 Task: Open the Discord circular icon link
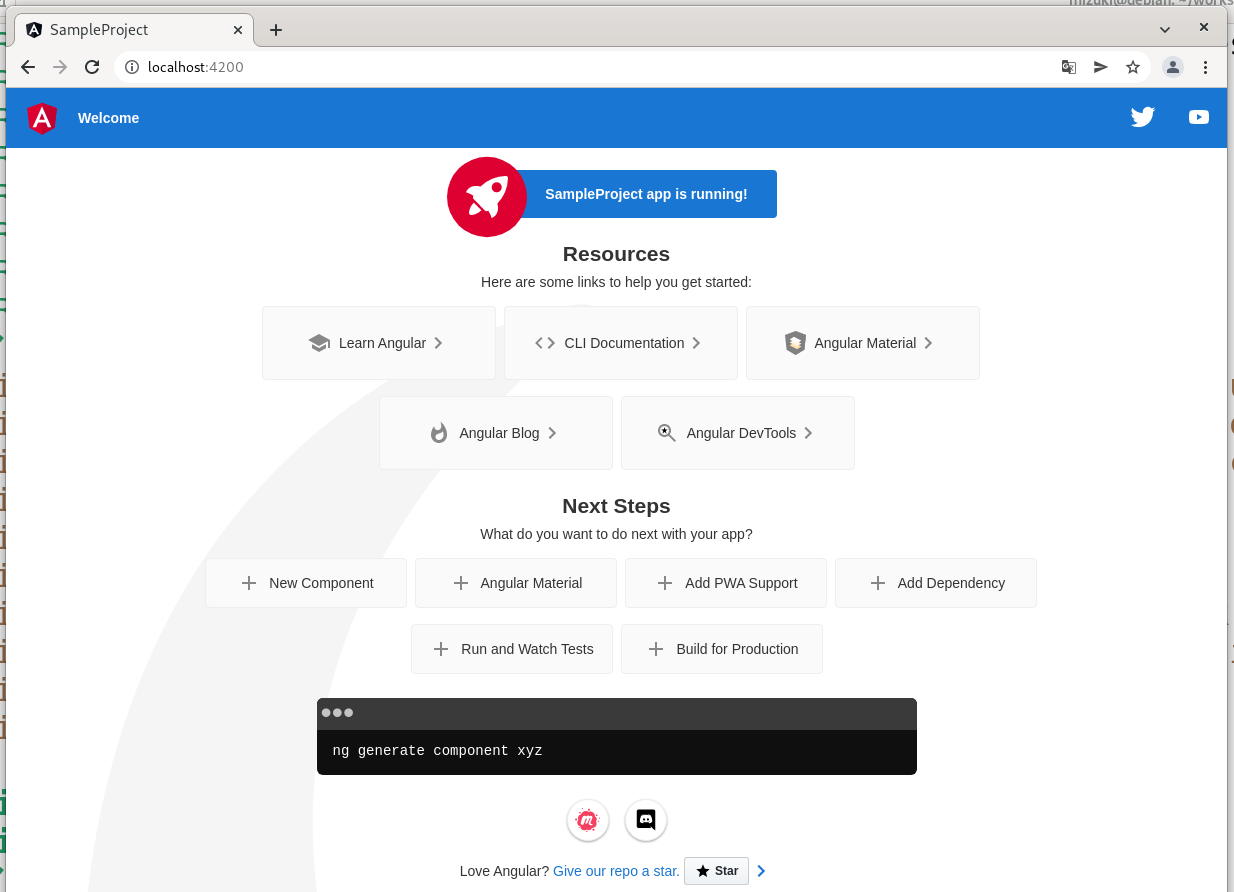coord(646,820)
